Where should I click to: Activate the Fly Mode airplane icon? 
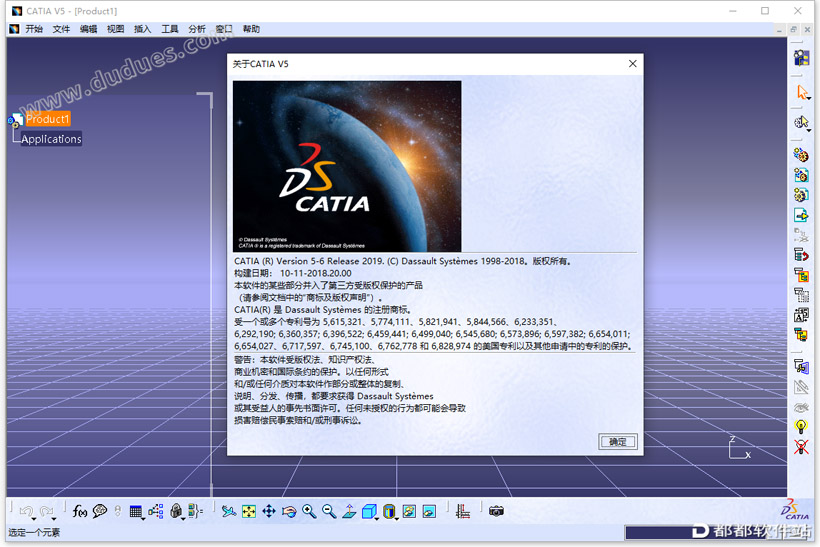point(229,511)
